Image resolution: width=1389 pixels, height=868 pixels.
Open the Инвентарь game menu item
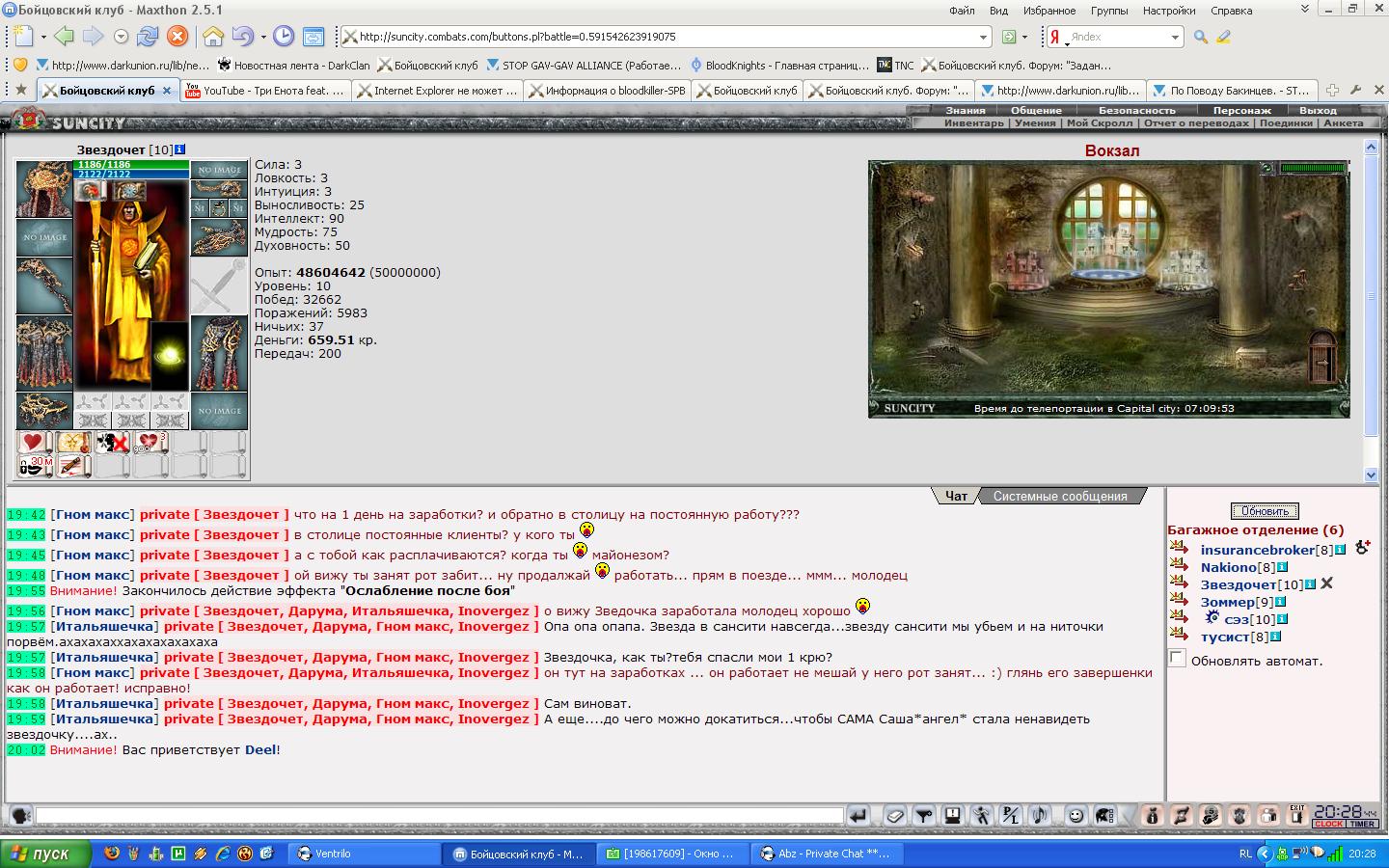(974, 123)
